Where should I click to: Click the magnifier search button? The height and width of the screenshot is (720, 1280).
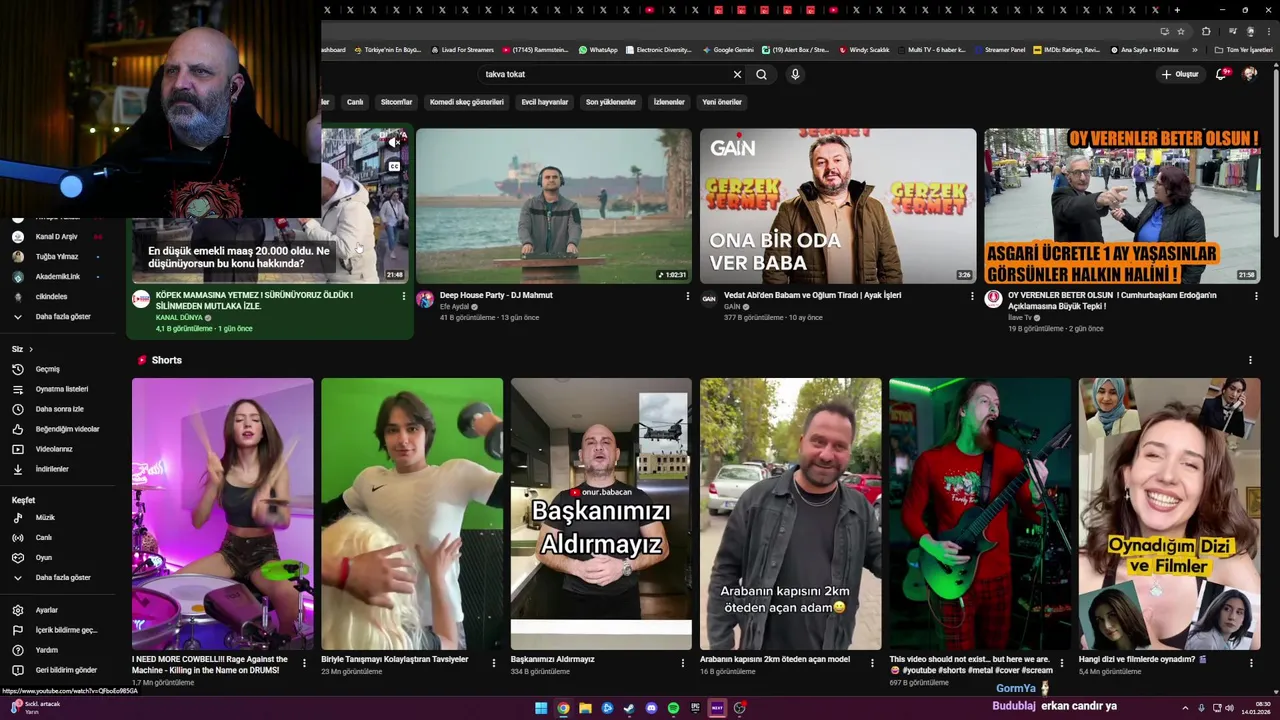(x=761, y=74)
